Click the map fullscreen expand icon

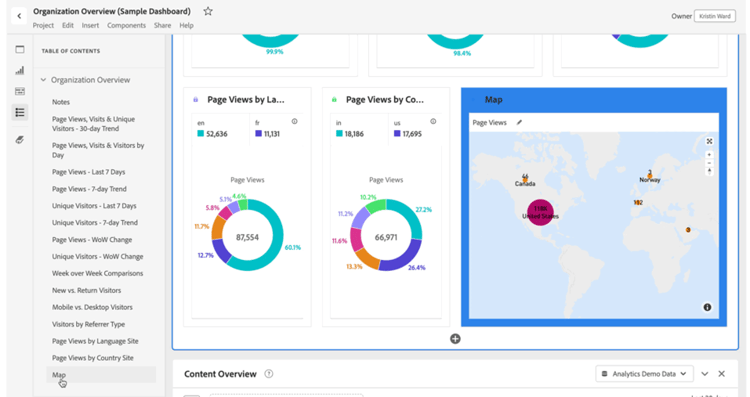point(709,141)
